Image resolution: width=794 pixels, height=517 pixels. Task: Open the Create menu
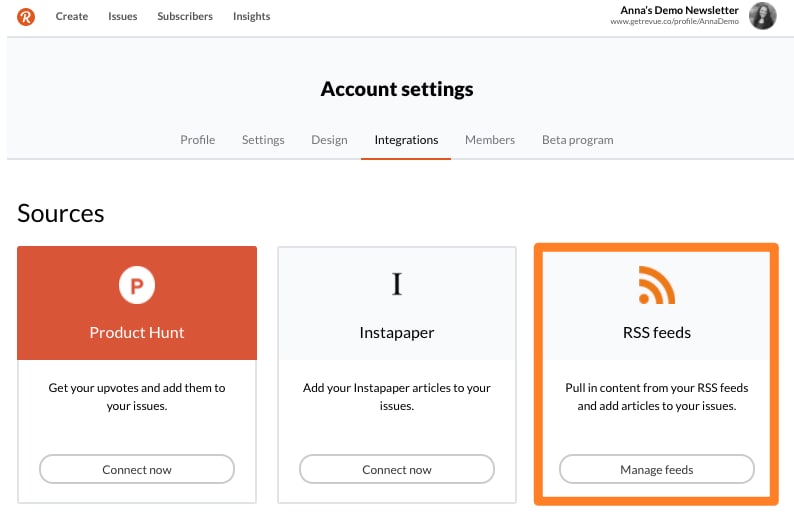click(x=72, y=16)
